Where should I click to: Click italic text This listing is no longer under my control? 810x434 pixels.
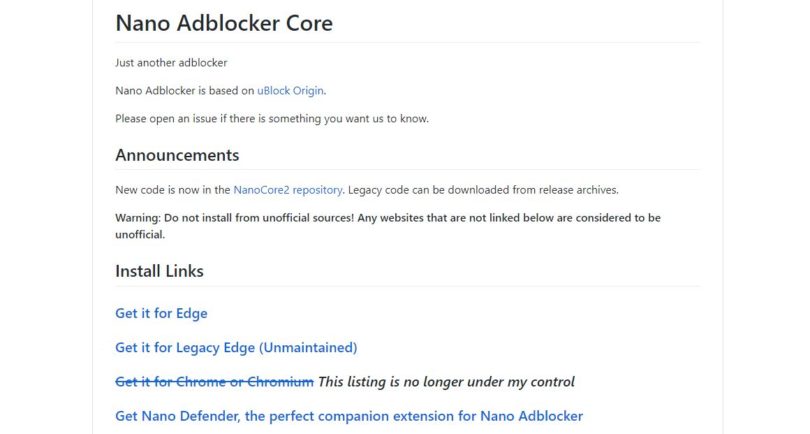tap(446, 382)
